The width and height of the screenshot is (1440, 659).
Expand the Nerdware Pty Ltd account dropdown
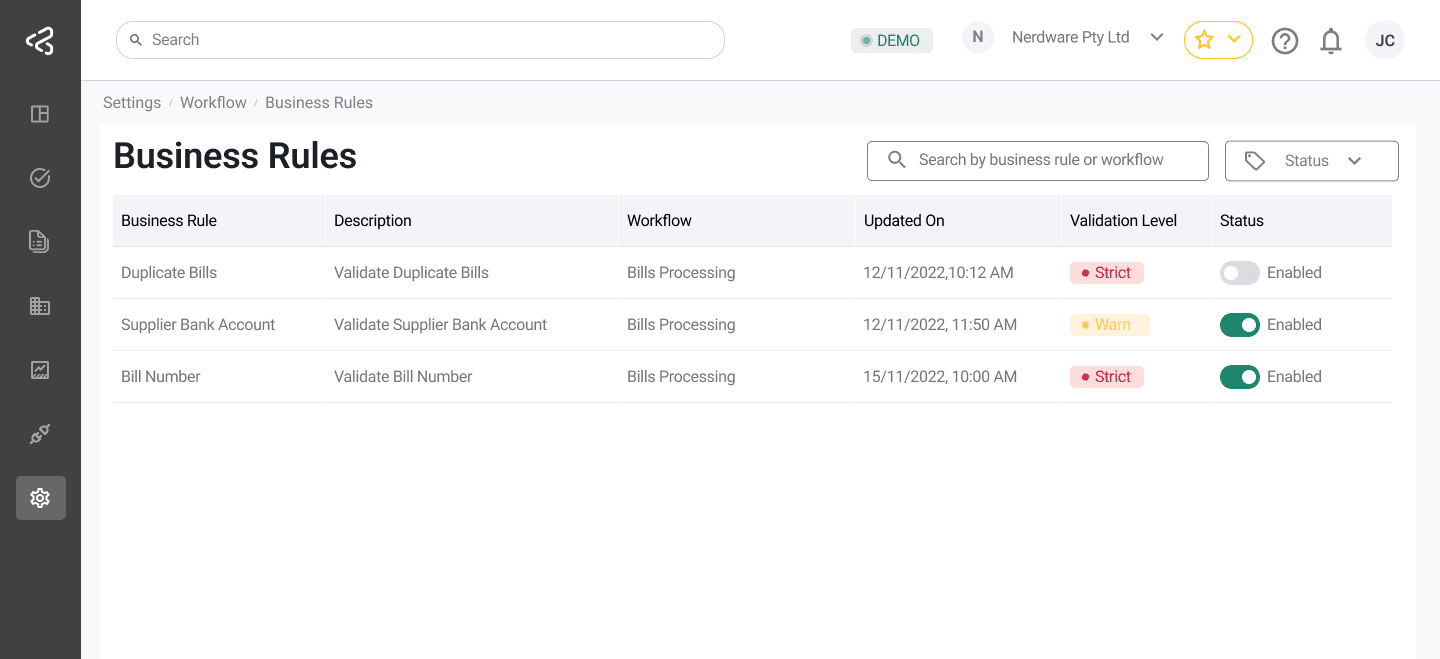pyautogui.click(x=1157, y=37)
